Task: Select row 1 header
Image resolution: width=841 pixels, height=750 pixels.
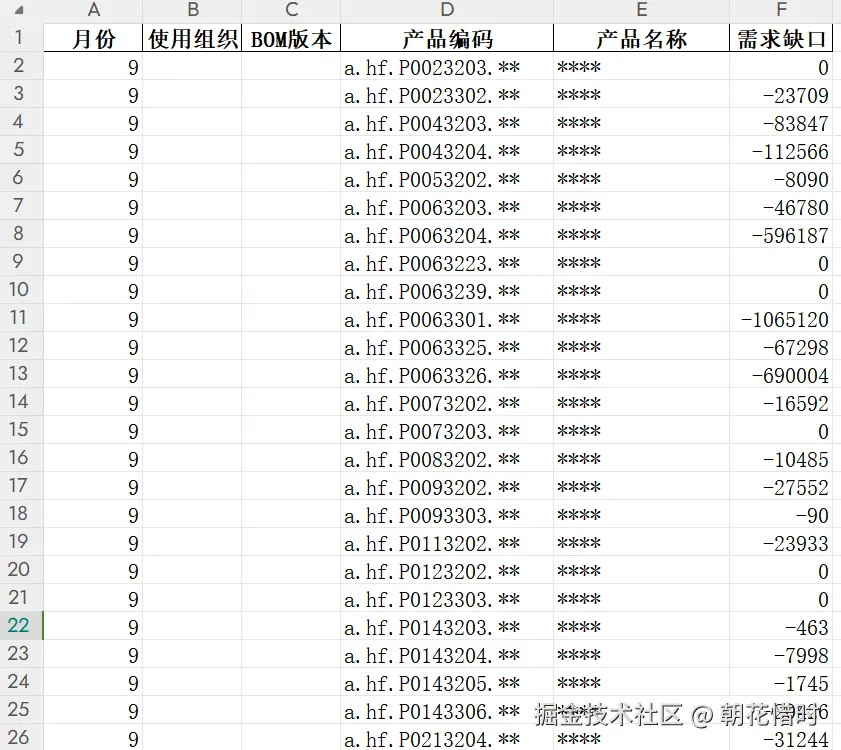Action: 19,38
